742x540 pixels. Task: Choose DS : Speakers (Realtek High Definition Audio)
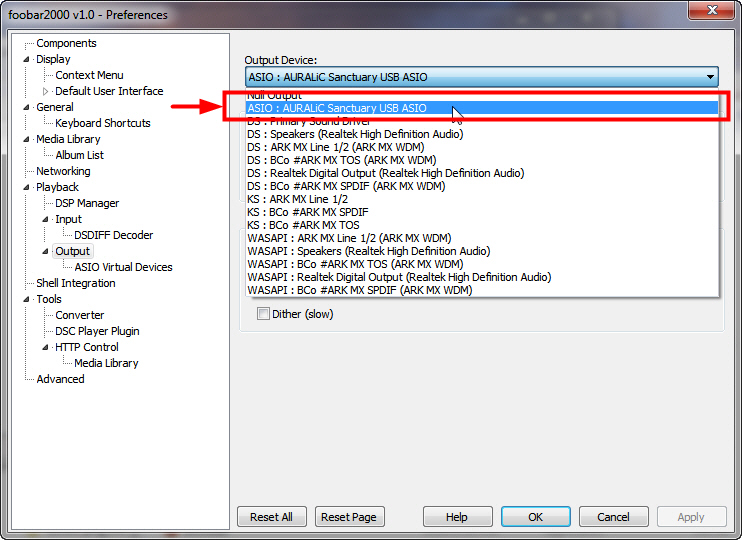482,134
